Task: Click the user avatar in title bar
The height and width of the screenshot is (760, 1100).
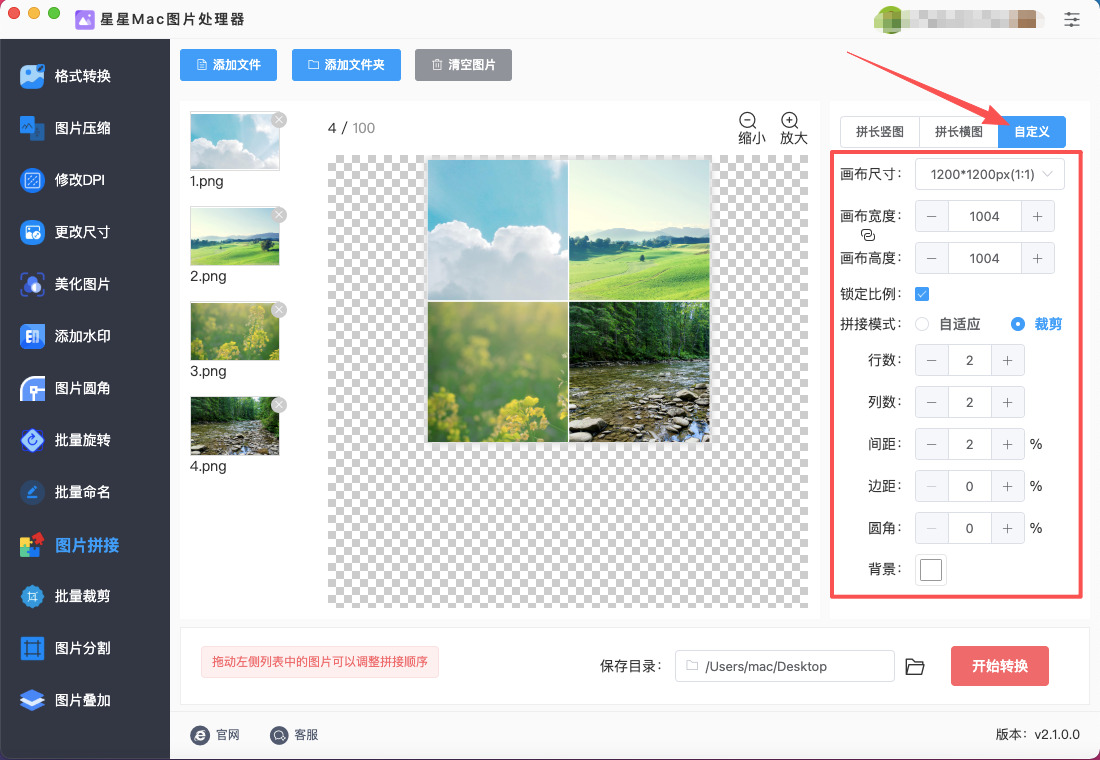Action: pyautogui.click(x=889, y=19)
